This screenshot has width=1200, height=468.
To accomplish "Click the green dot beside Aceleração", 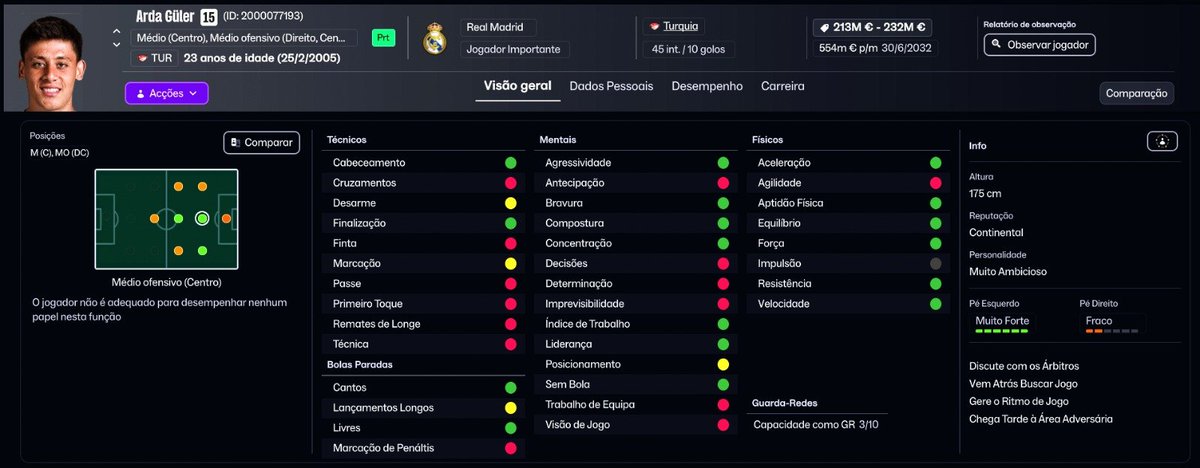I will (936, 162).
